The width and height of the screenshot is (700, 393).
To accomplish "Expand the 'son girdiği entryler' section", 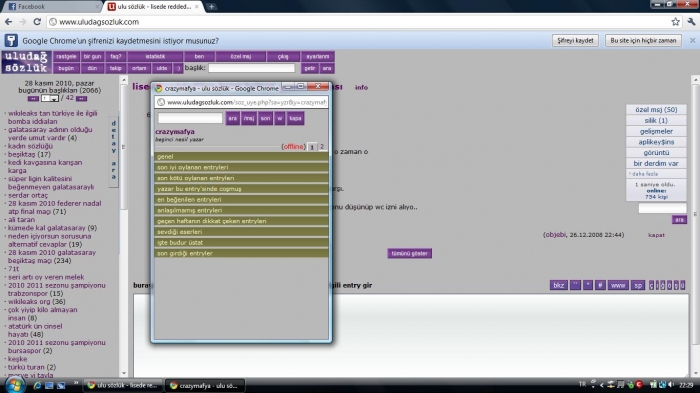I will (x=241, y=253).
